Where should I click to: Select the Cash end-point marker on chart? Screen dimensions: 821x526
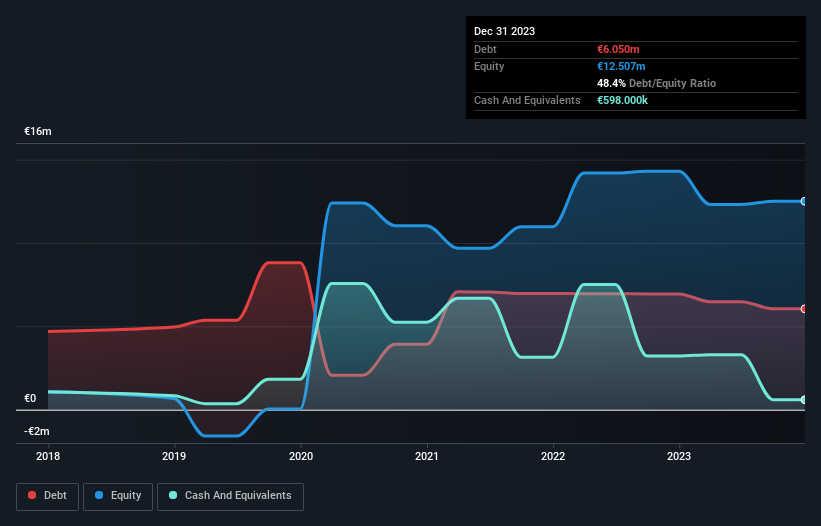(x=804, y=400)
